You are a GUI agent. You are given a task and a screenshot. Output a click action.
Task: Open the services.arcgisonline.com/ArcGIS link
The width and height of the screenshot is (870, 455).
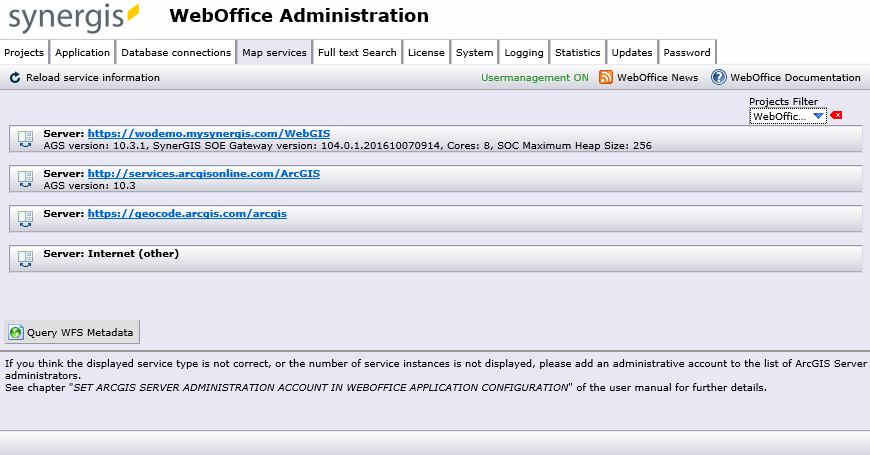pyautogui.click(x=204, y=174)
